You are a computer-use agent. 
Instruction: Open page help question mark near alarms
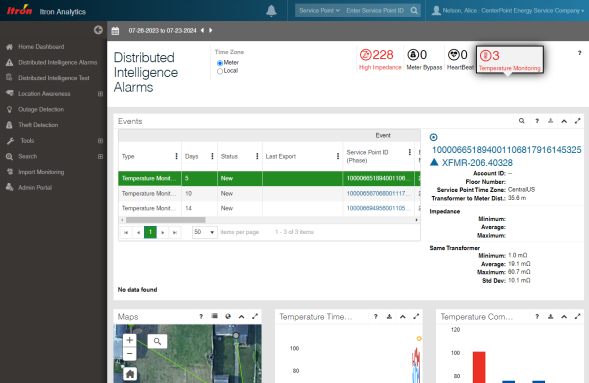click(x=579, y=53)
